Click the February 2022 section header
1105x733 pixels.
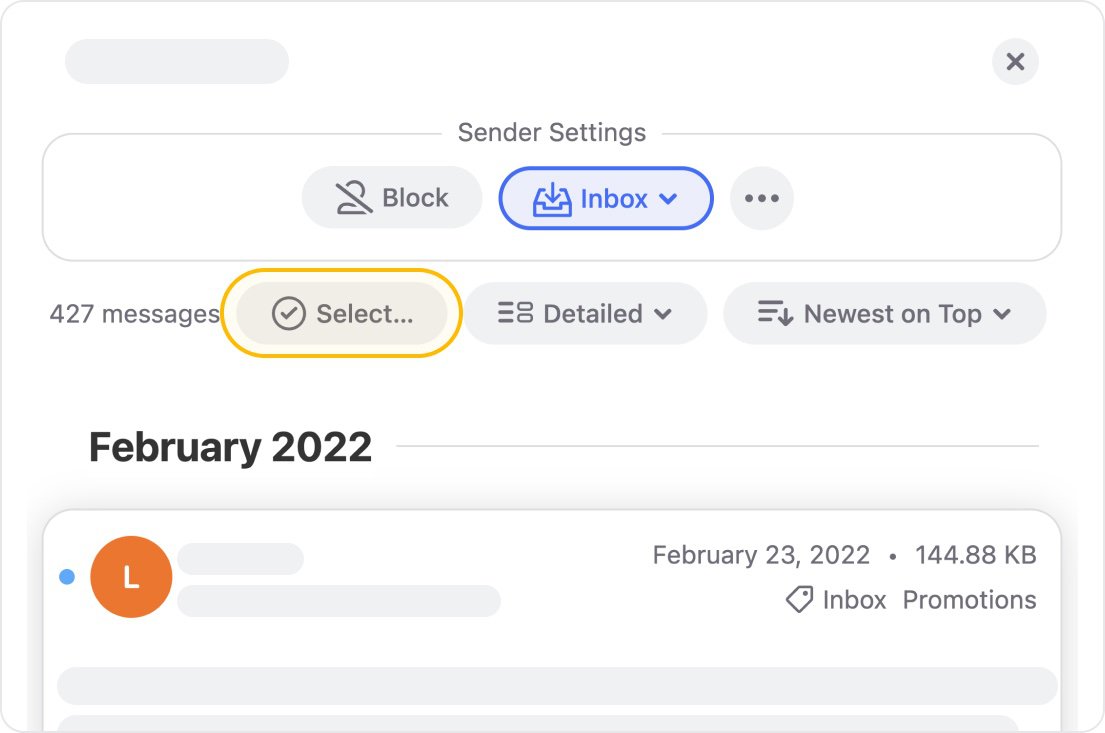[x=230, y=447]
